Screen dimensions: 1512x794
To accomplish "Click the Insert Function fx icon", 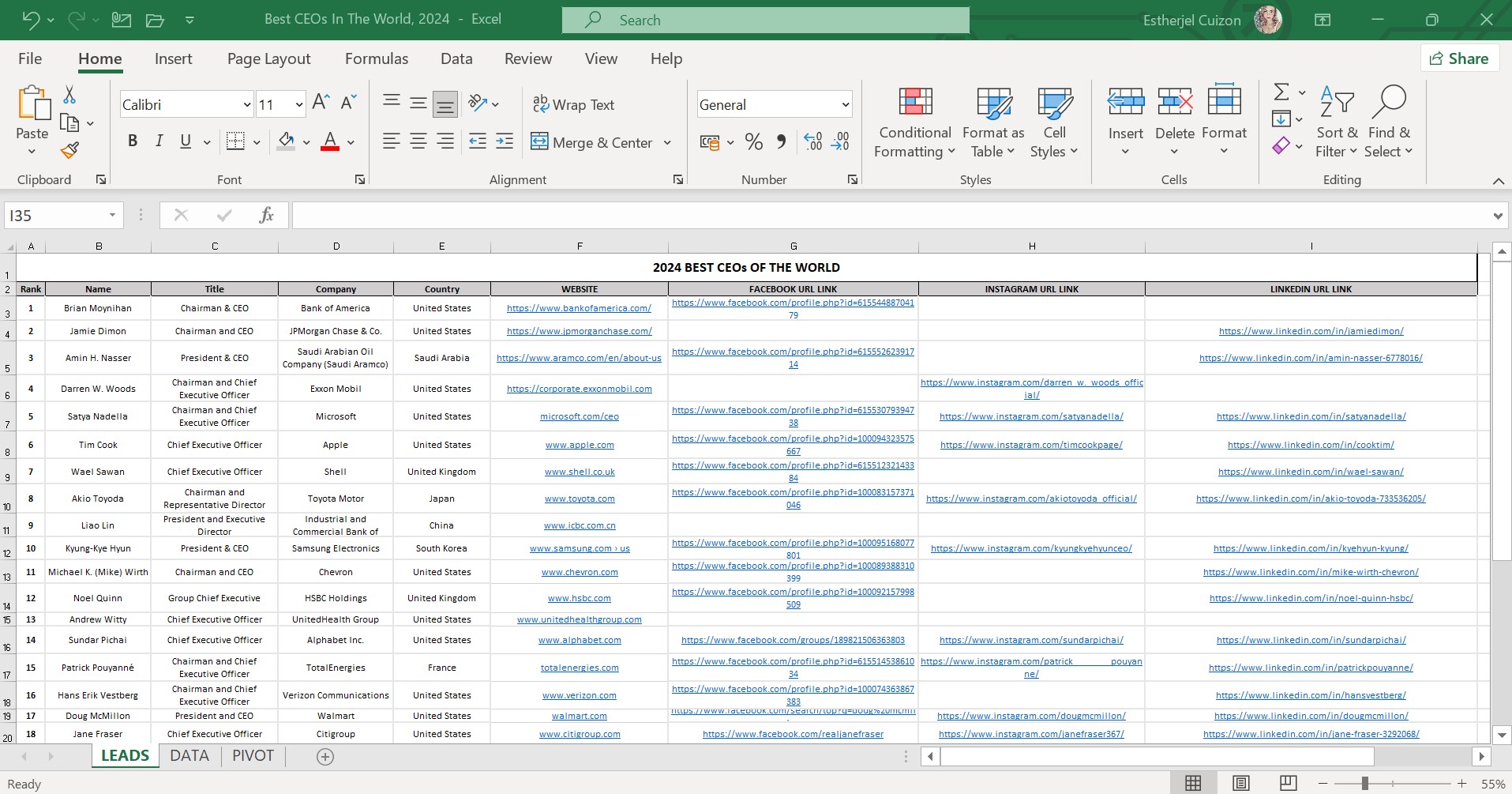I will click(266, 215).
